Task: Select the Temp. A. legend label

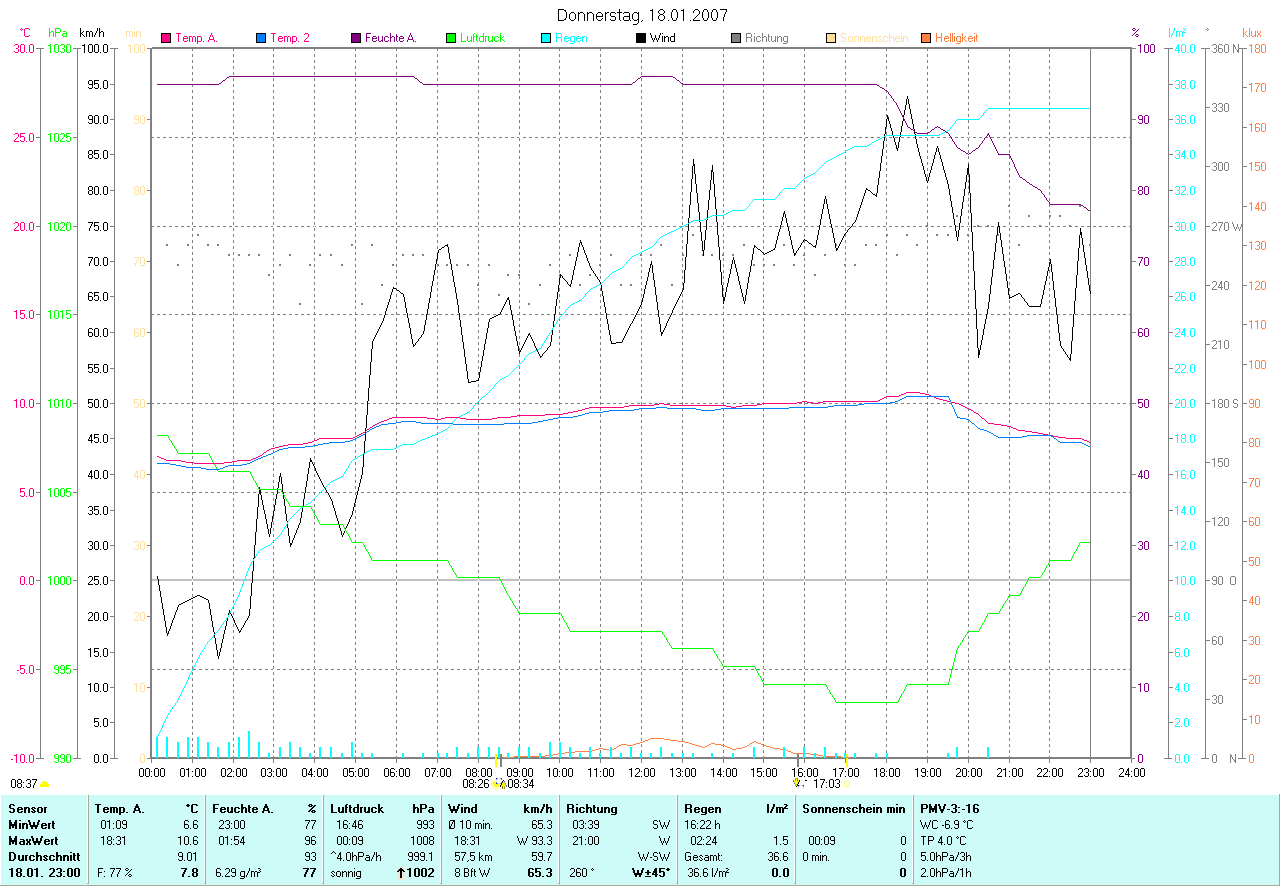Action: tap(197, 38)
